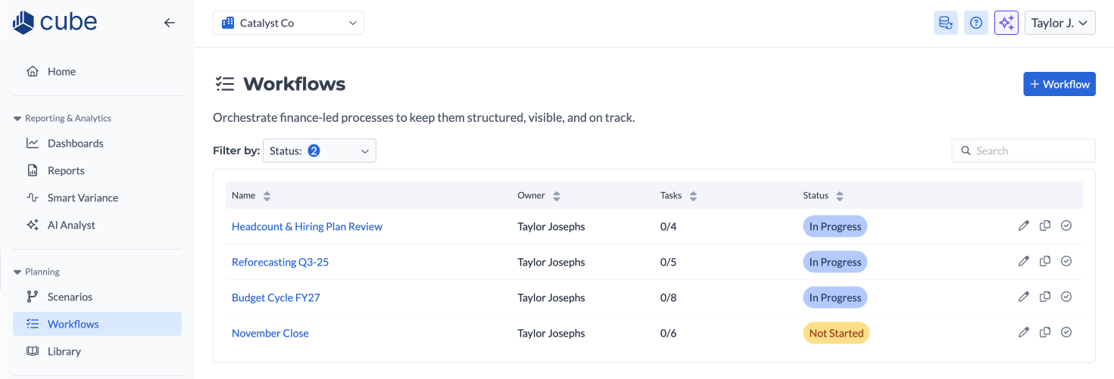Sort by Owner column arrows
Screen dimensions: 1114x379
(x=556, y=196)
